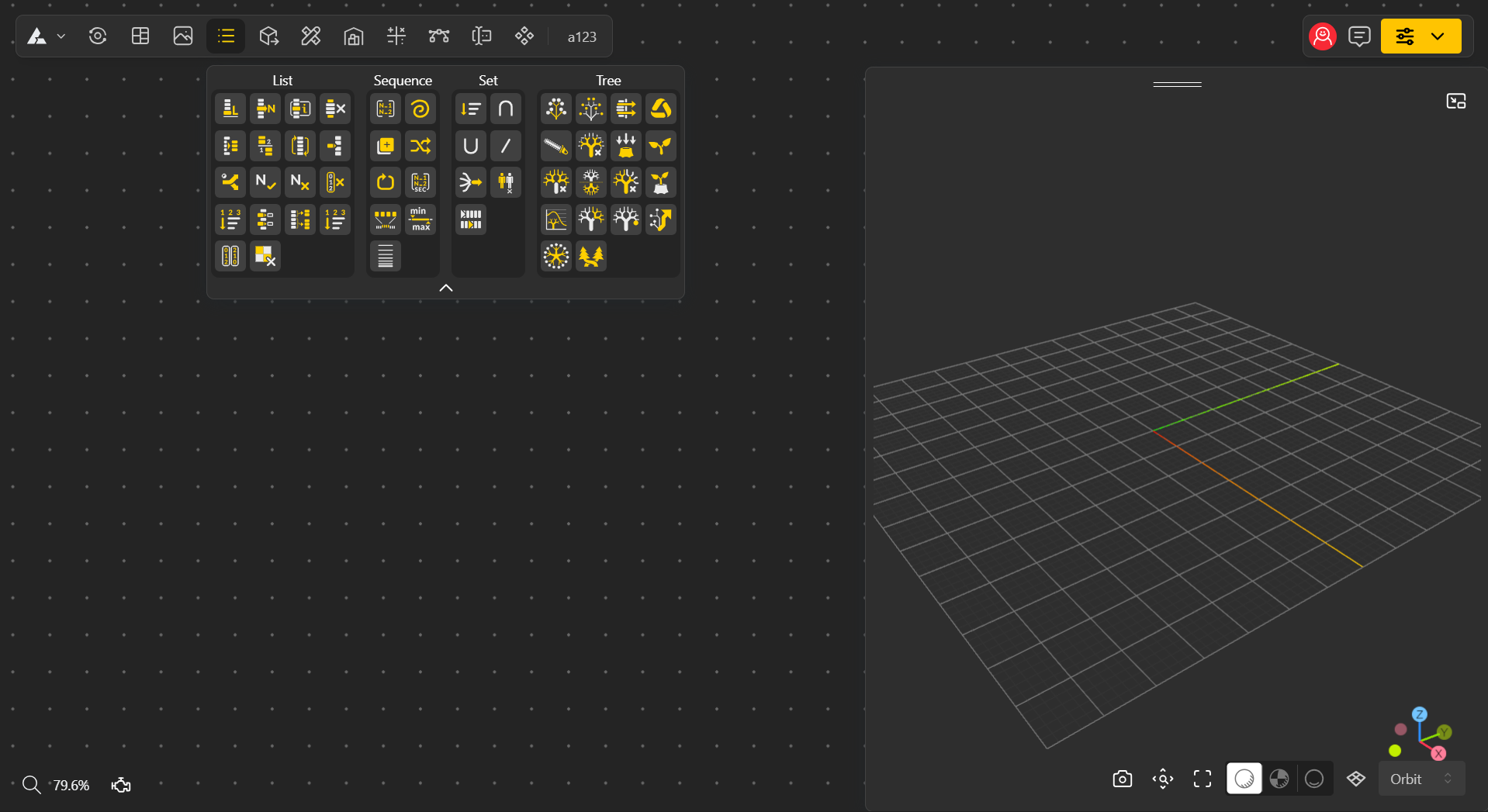The width and height of the screenshot is (1488, 812).
Task: Click the two pine trees icon
Action: tap(590, 256)
